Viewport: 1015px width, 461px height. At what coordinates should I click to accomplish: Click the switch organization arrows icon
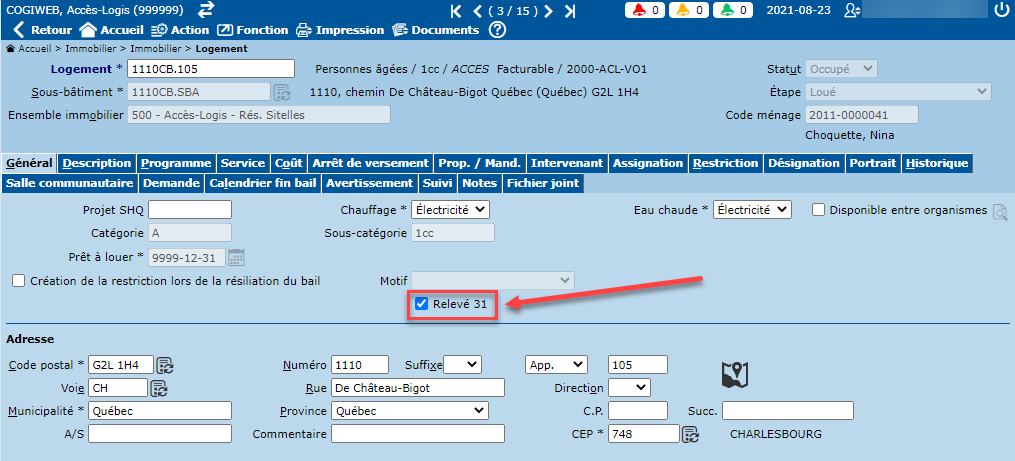click(x=206, y=9)
